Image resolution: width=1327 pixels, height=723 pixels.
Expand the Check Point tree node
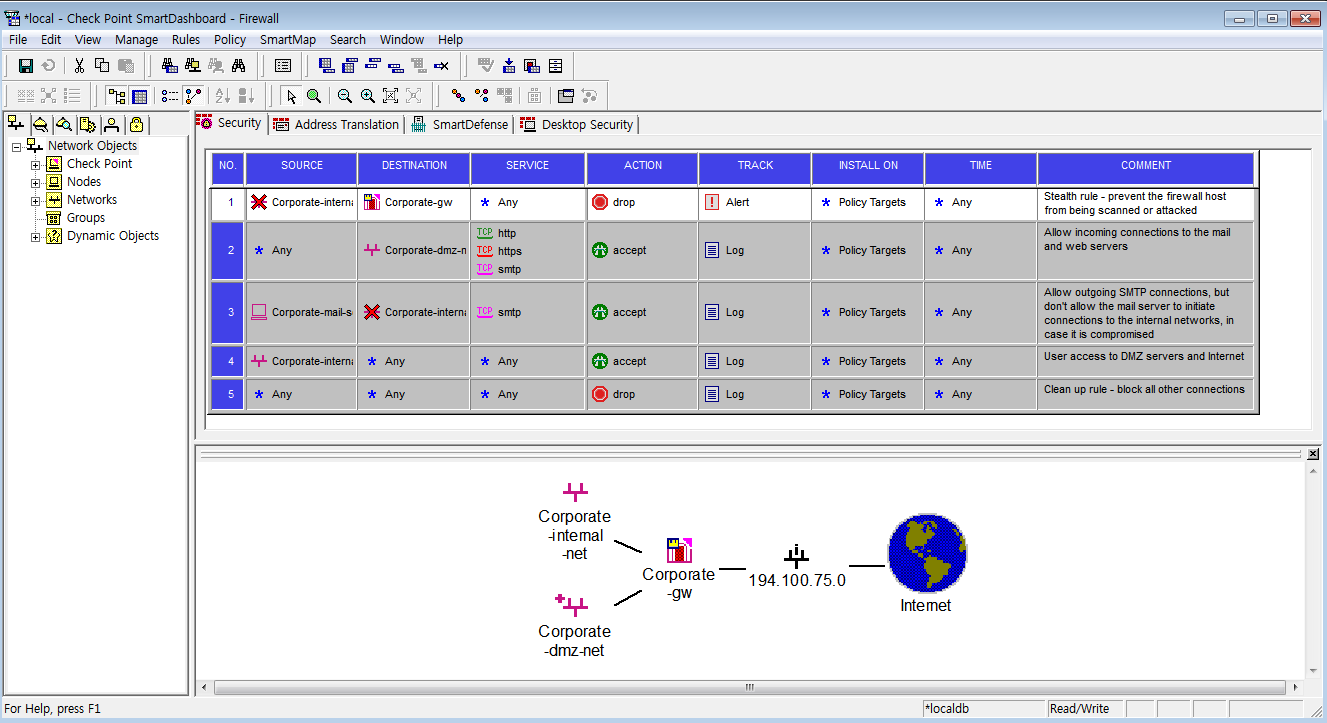click(x=36, y=165)
